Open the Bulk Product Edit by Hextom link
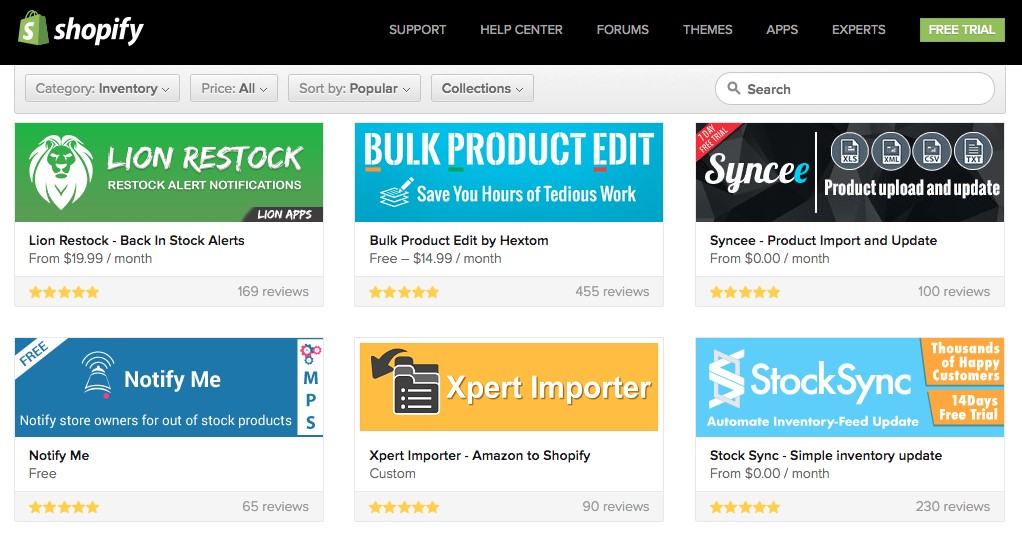The width and height of the screenshot is (1022, 542). tap(459, 240)
